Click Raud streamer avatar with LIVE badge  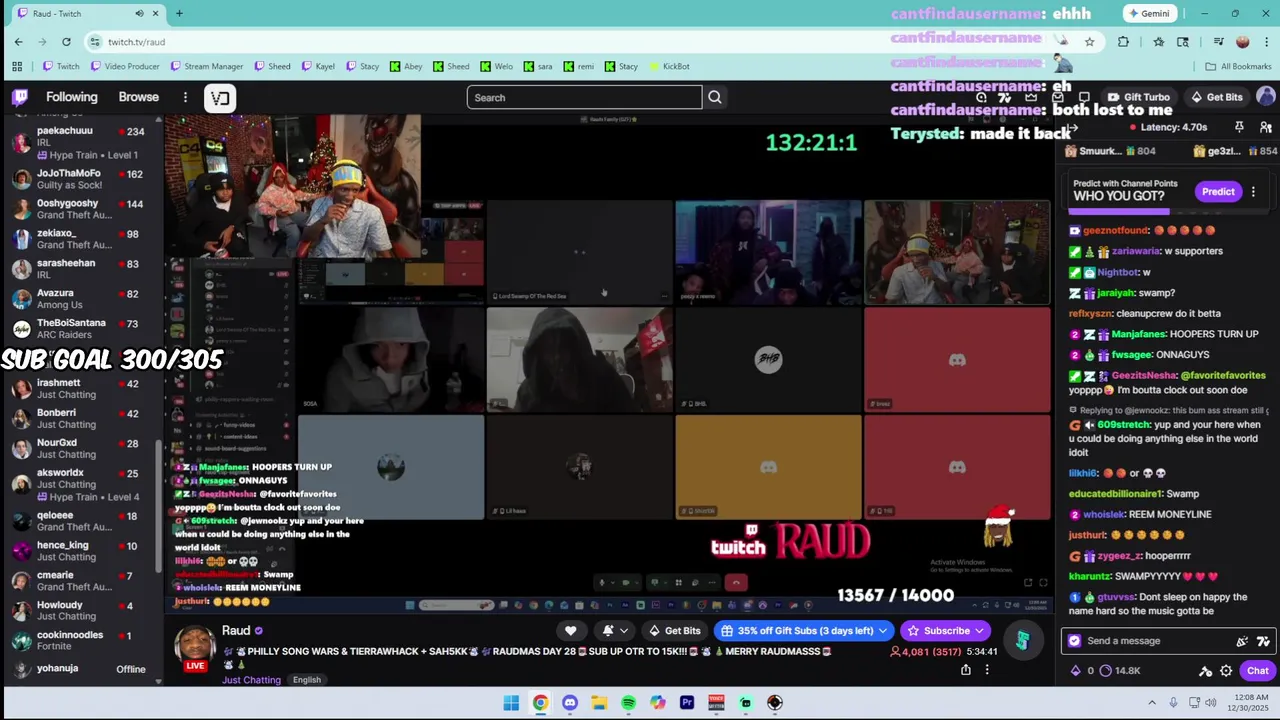(x=196, y=649)
